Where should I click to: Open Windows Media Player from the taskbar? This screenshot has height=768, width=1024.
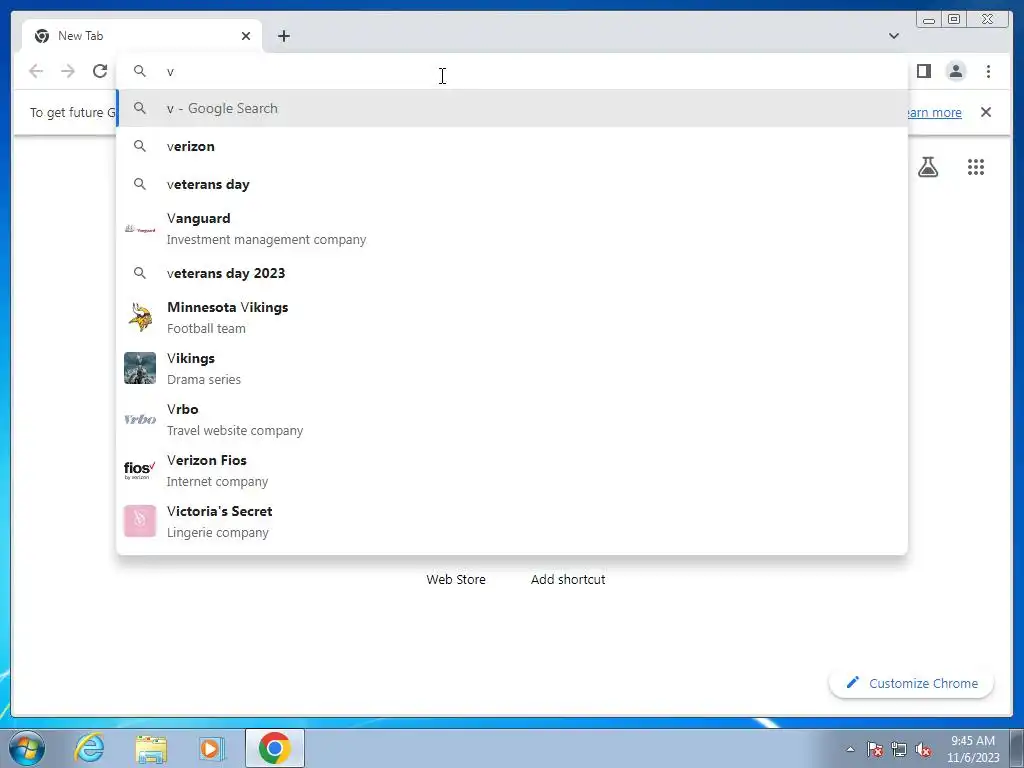click(211, 748)
